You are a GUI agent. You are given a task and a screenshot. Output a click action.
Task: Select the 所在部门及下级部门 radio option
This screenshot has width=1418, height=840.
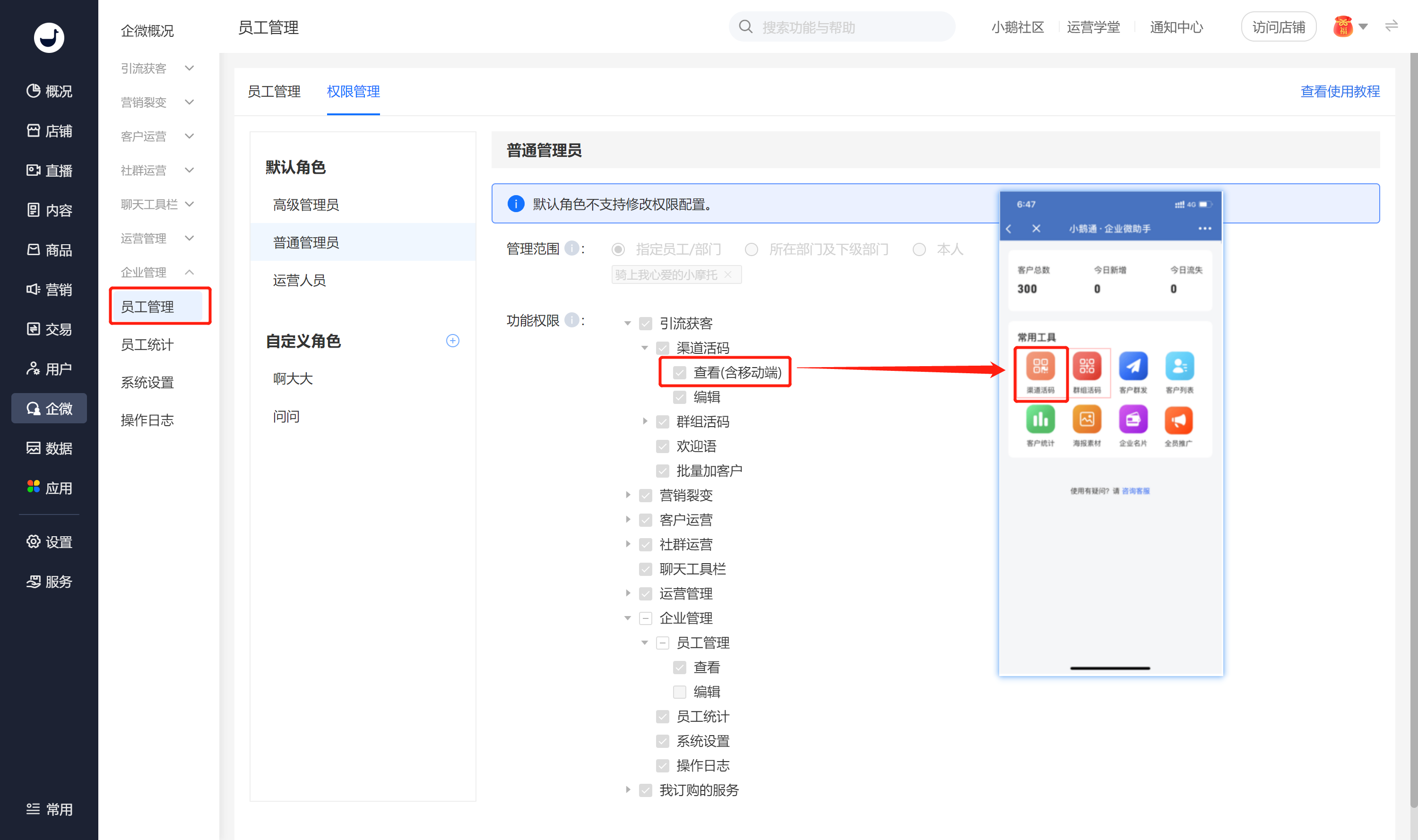(x=751, y=249)
